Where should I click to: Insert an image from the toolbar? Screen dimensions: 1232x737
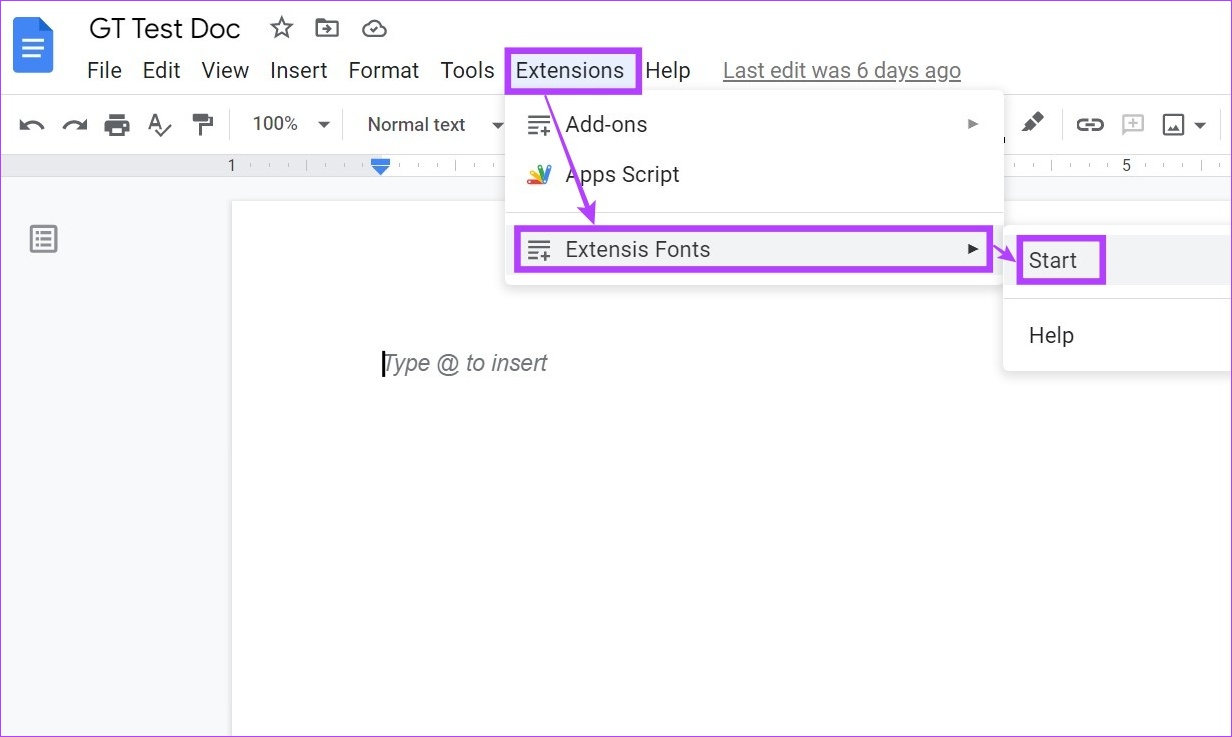pos(1173,125)
